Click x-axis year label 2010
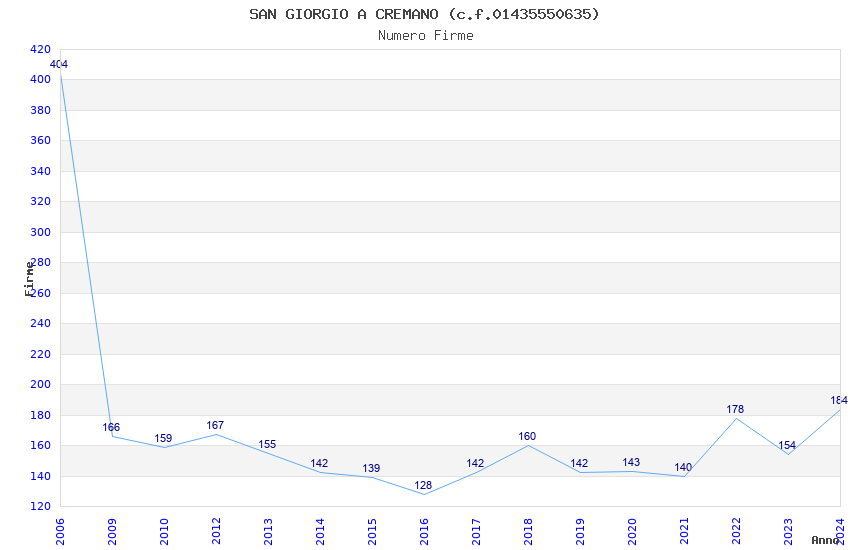 click(164, 532)
